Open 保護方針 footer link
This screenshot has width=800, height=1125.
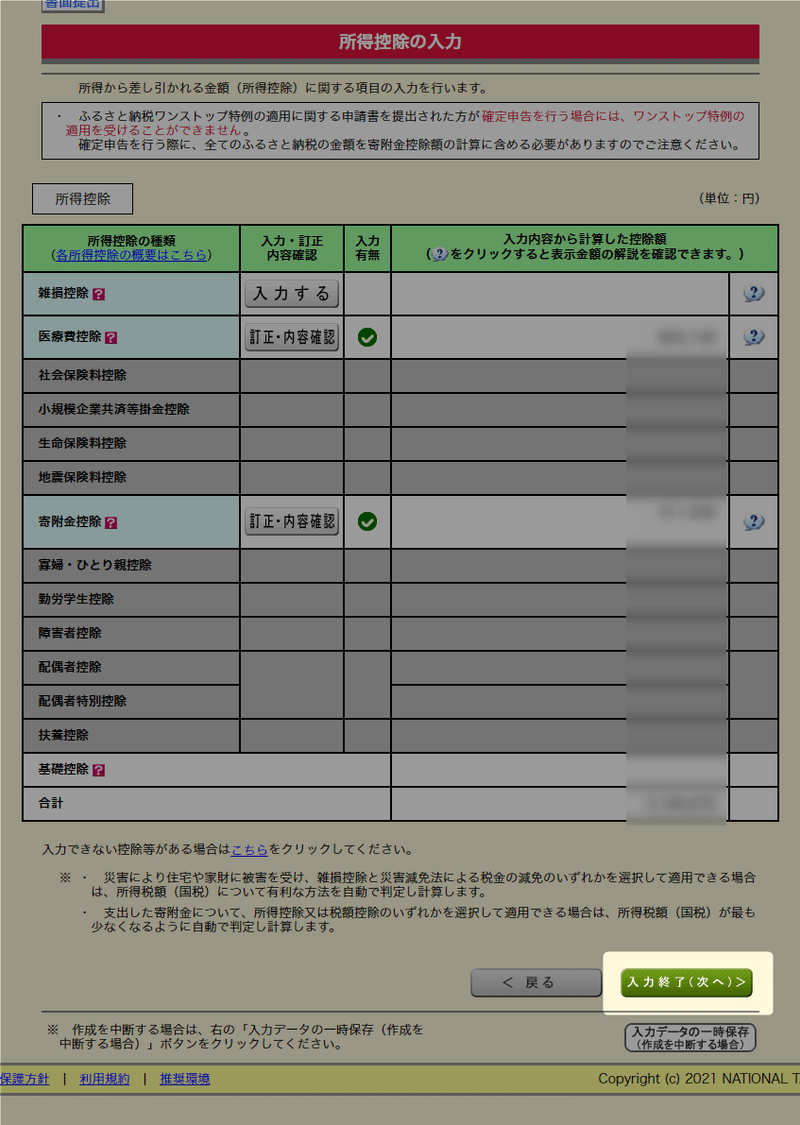(x=24, y=1079)
